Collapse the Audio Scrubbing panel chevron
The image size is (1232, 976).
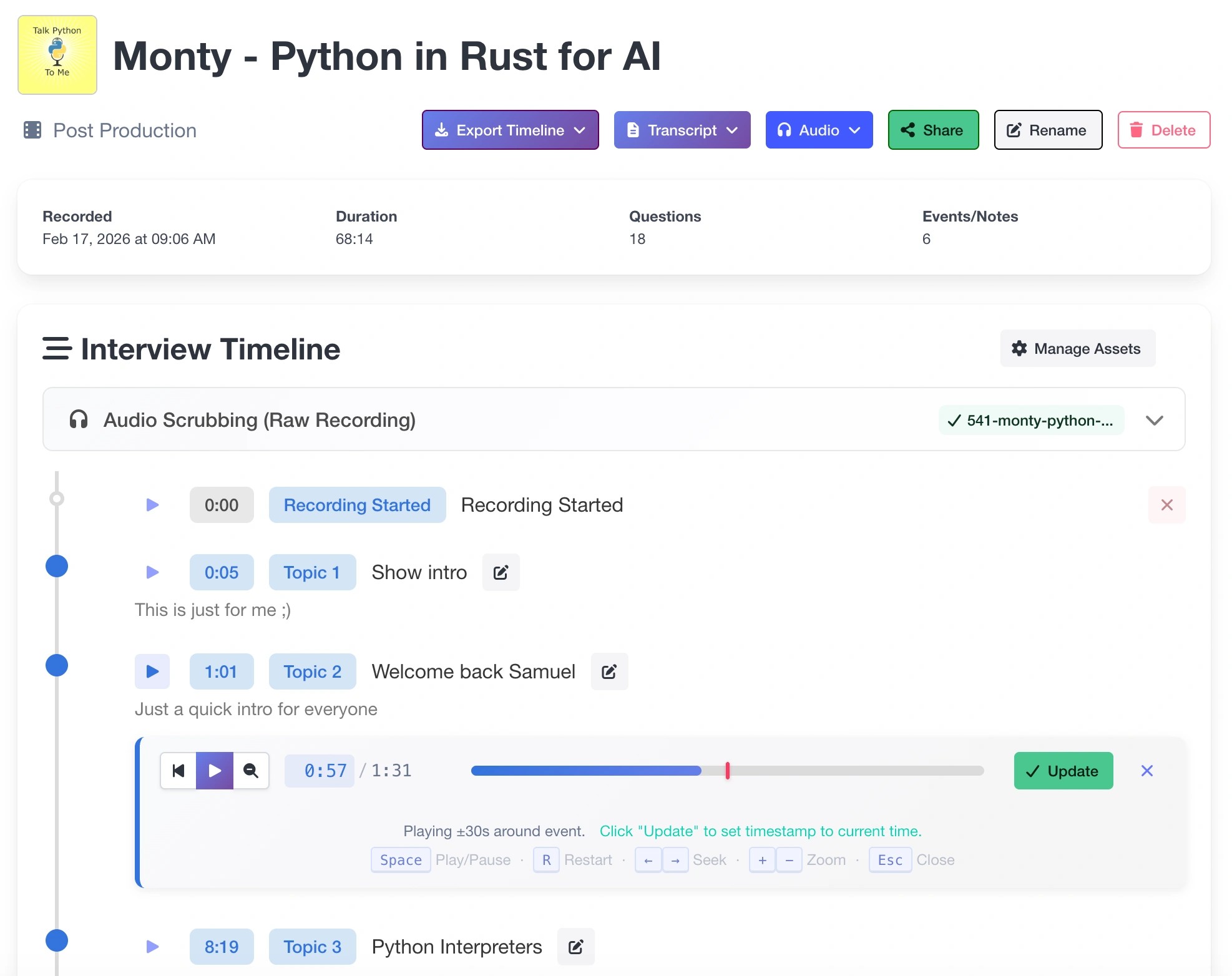1155,419
